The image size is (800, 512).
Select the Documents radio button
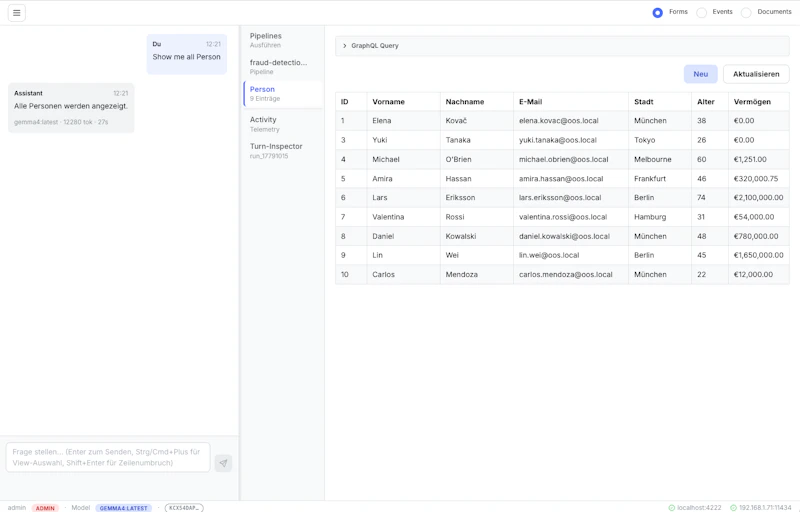point(746,12)
